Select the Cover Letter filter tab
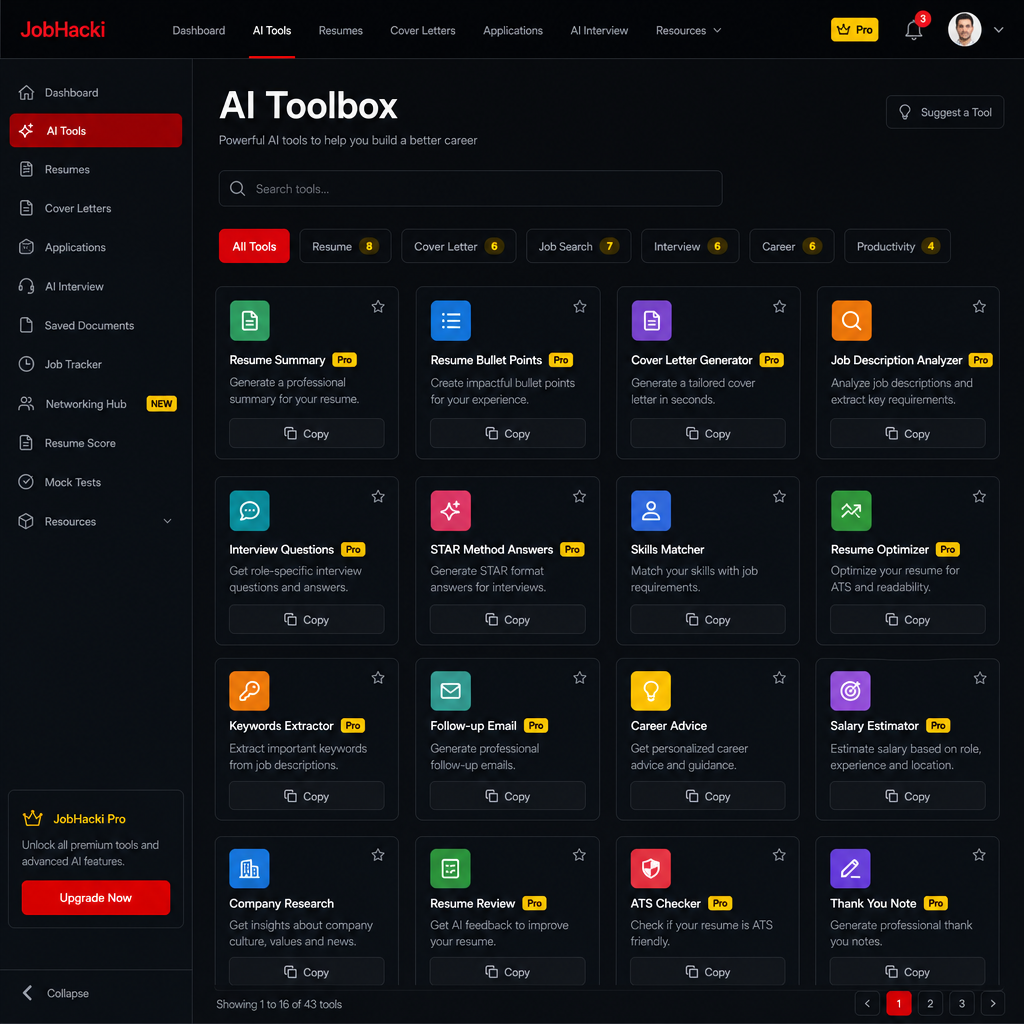1024x1024 pixels. [458, 246]
